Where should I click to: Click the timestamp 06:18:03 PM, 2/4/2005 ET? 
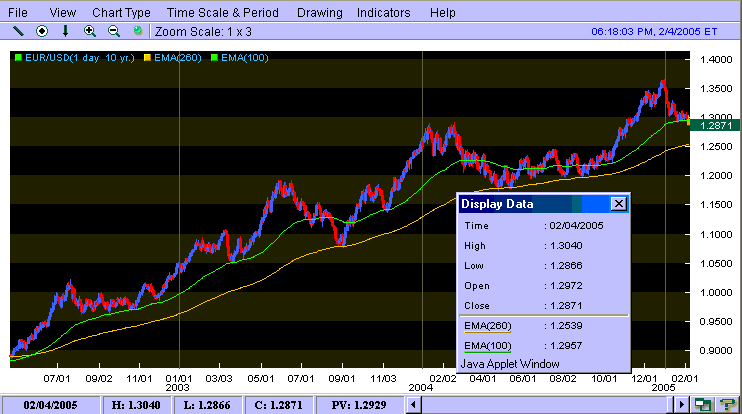654,32
